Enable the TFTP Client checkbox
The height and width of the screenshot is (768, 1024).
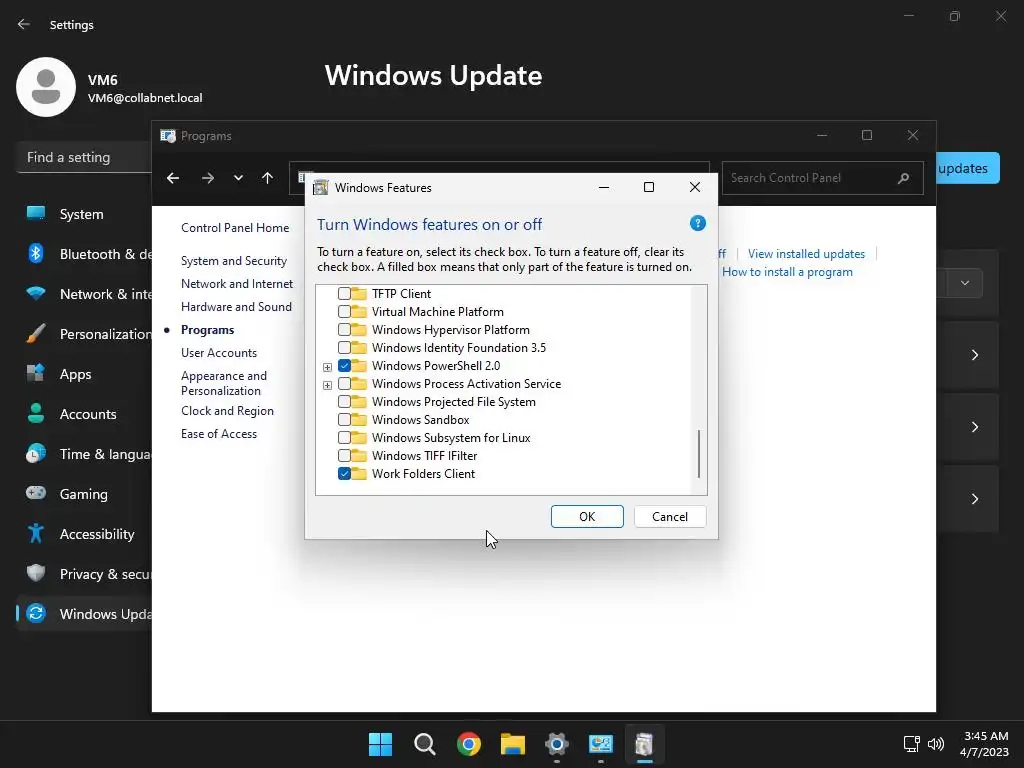point(344,294)
